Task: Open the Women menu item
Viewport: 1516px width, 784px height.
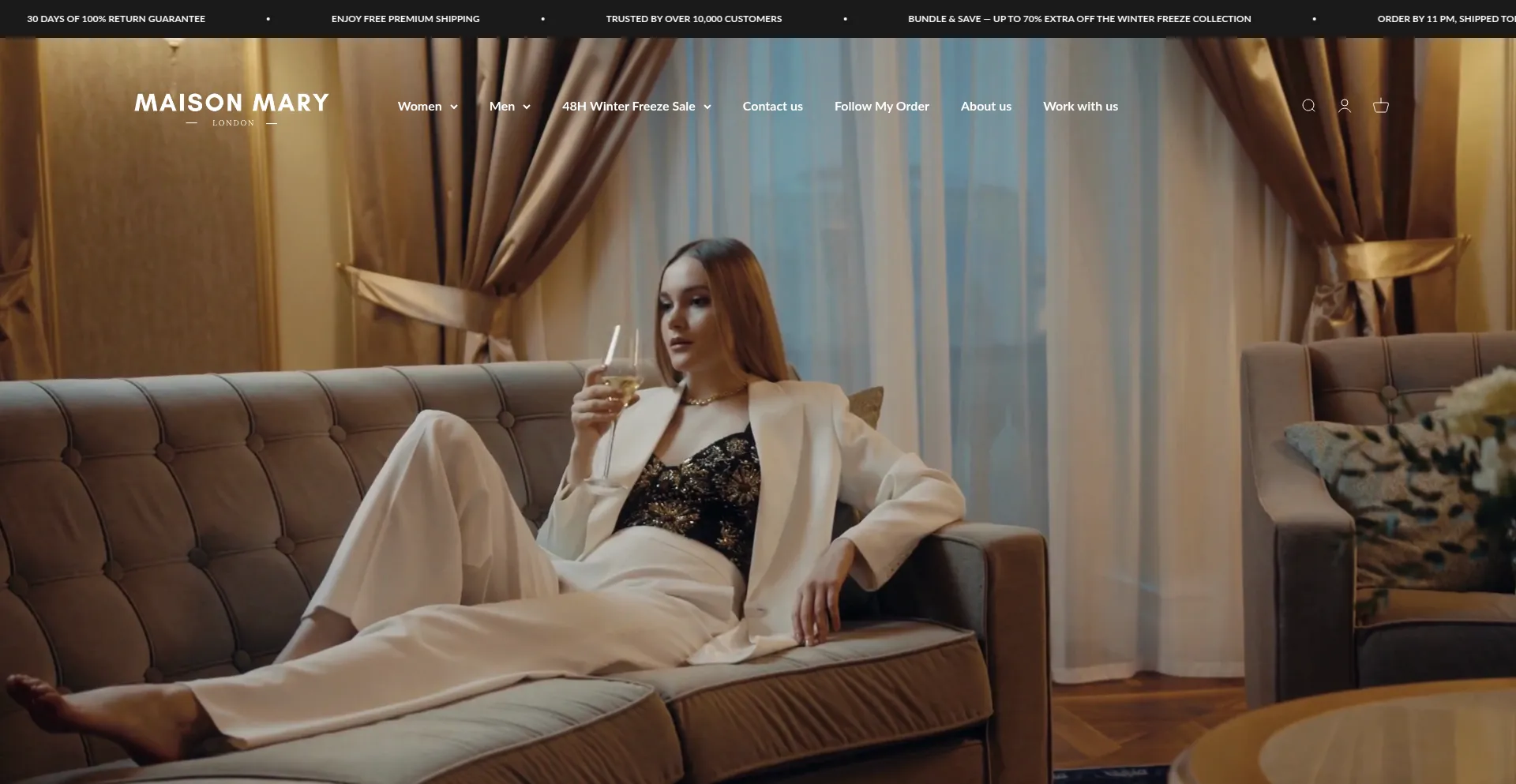Action: pos(419,106)
